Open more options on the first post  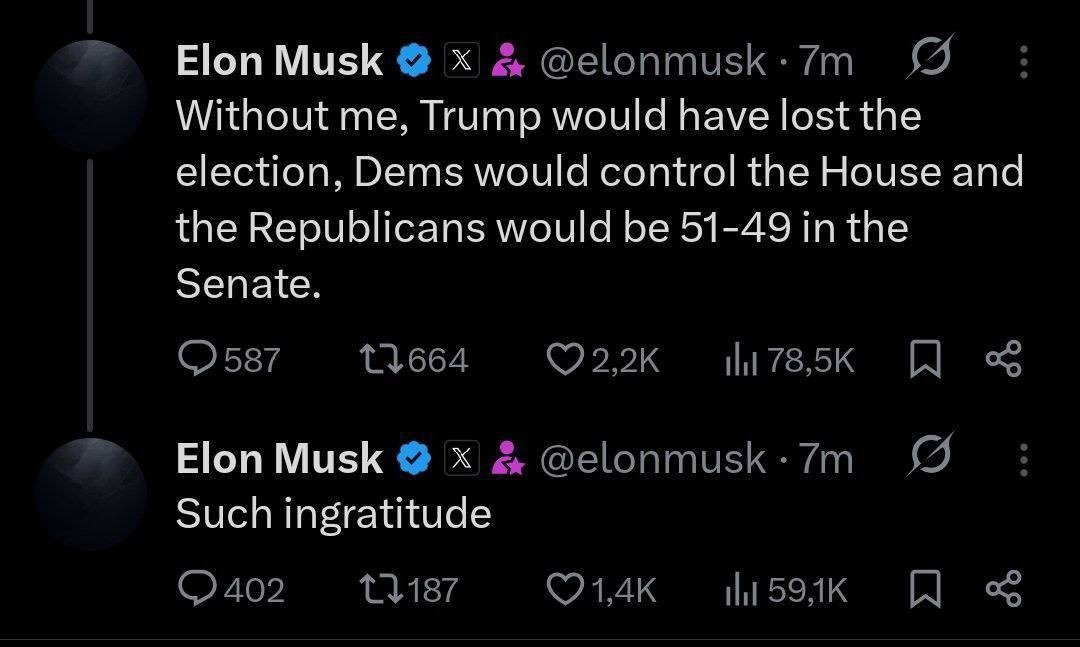coord(1023,62)
